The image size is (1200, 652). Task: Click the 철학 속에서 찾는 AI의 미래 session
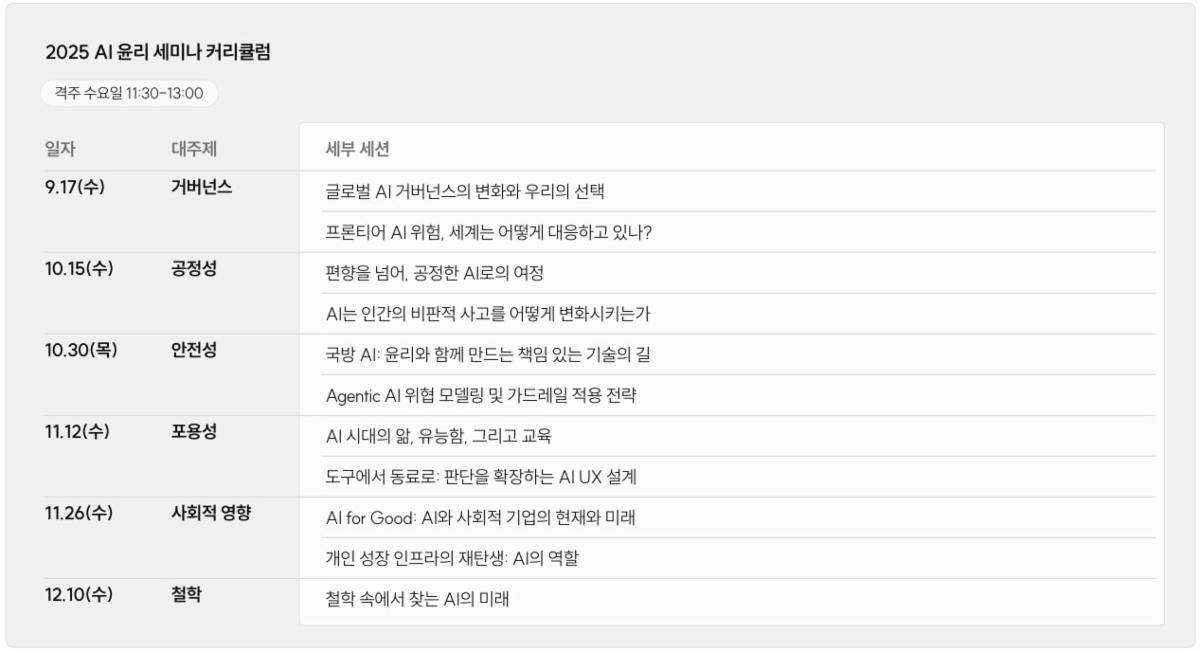pyautogui.click(x=732, y=599)
